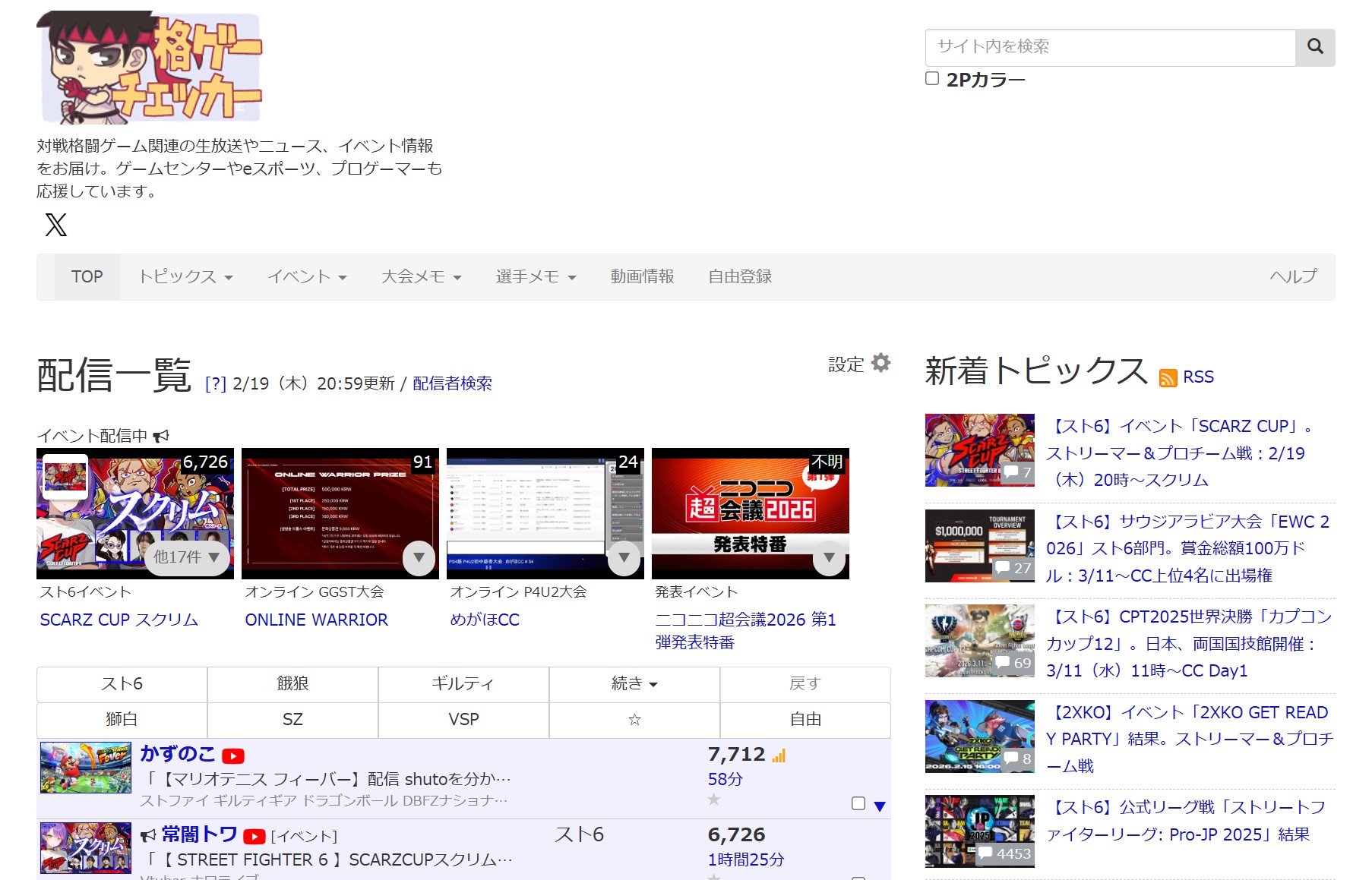This screenshot has height=880, width=1372.
Task: Enable the 2Pカラー checkbox
Action: (x=932, y=79)
